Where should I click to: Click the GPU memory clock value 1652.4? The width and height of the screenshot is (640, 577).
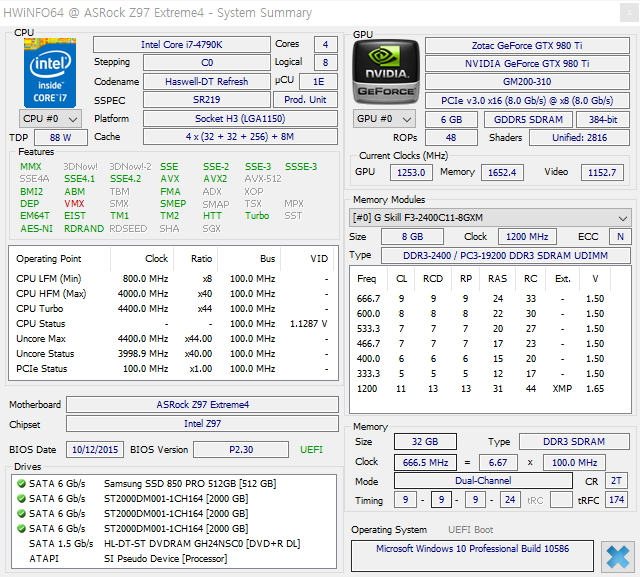502,173
